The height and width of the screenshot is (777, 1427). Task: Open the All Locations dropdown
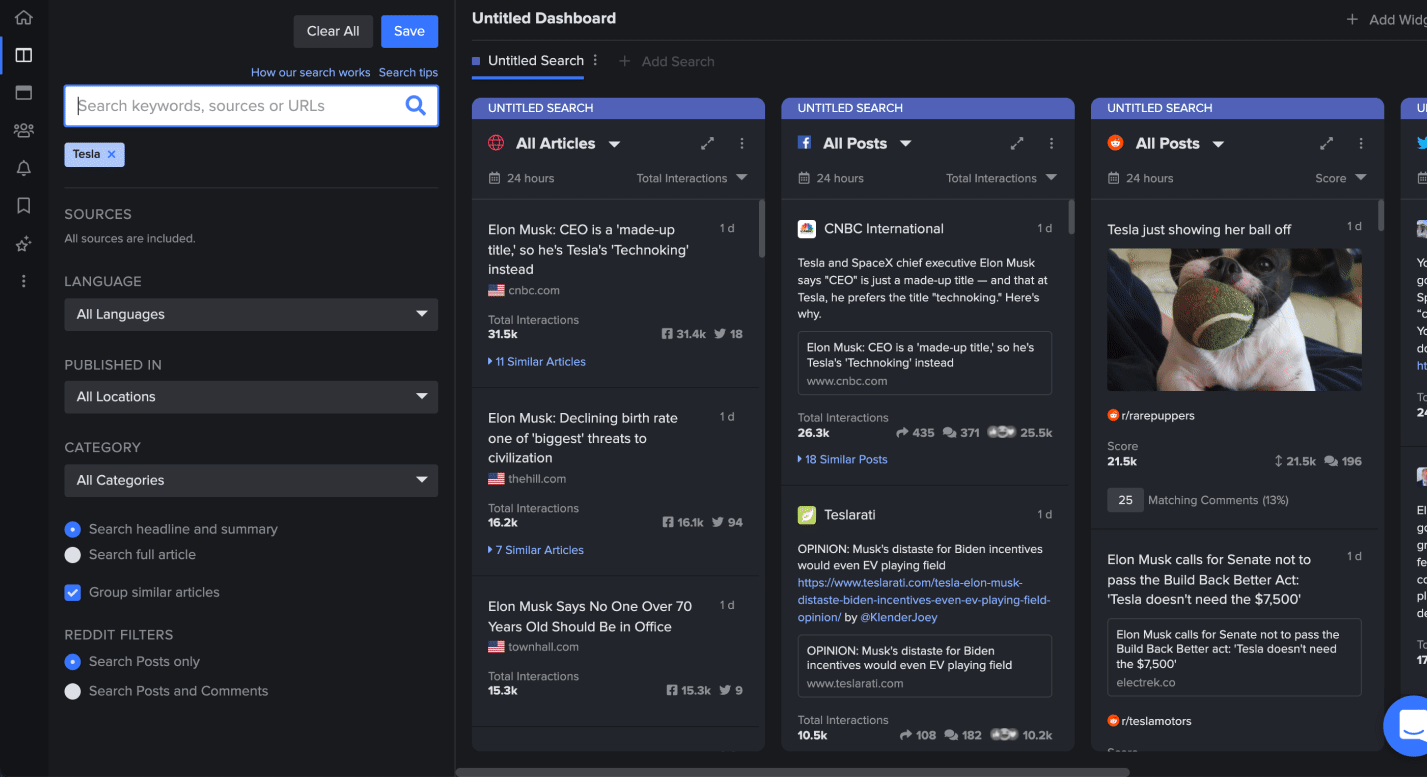251,397
